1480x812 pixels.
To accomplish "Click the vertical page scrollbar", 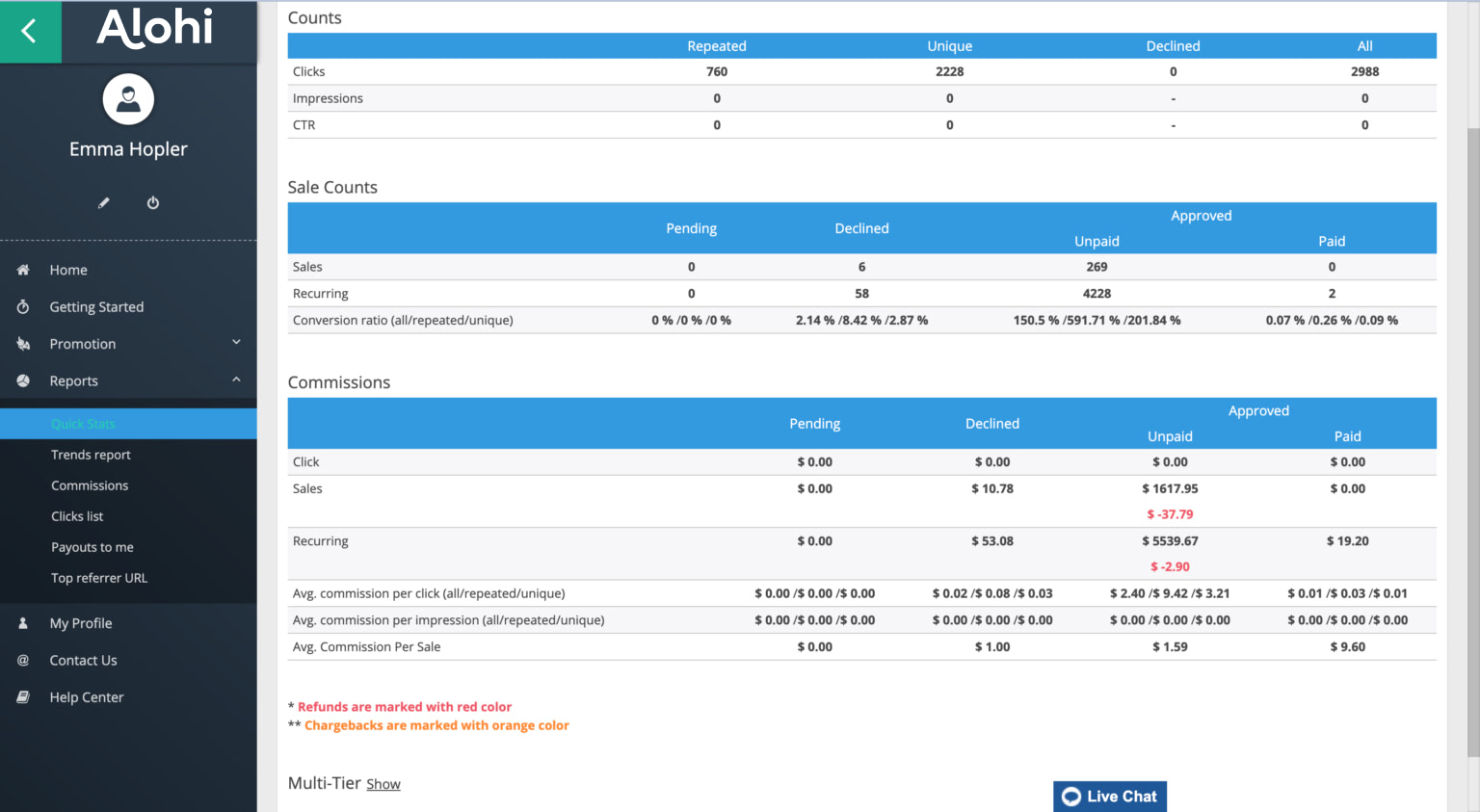I will 1472,433.
